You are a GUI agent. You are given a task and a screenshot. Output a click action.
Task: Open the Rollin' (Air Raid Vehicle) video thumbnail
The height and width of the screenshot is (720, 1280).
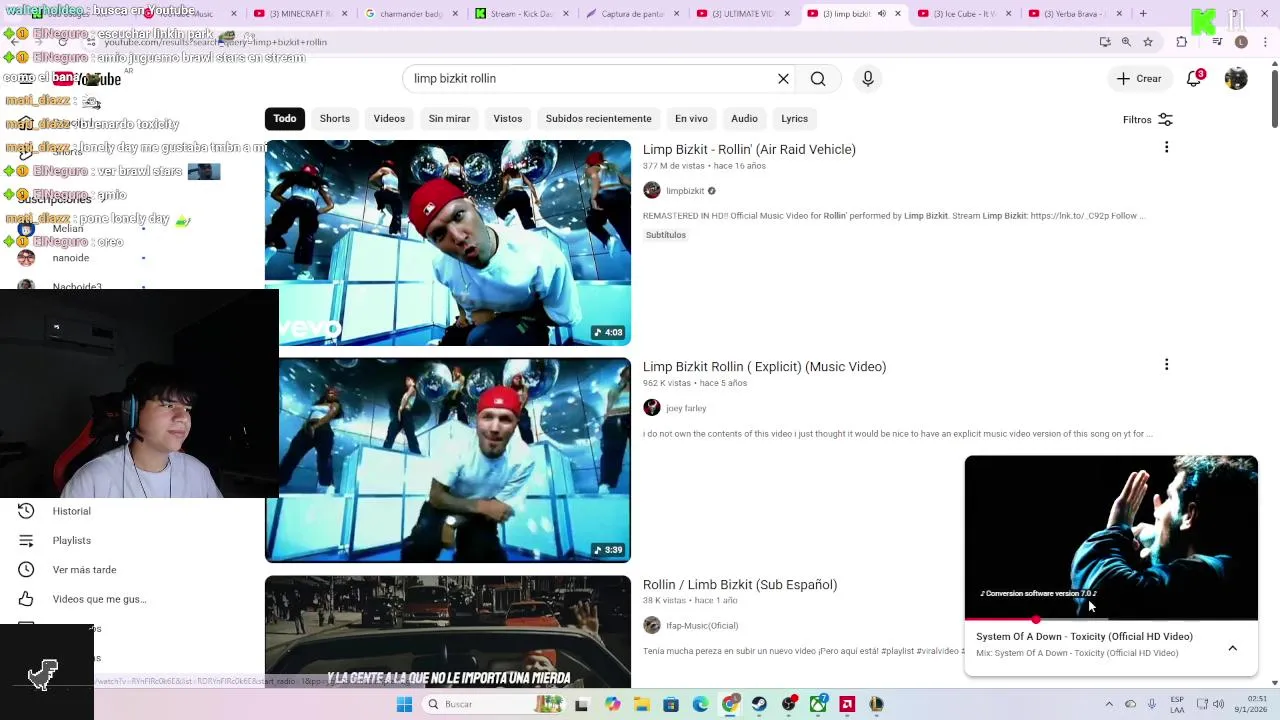click(448, 243)
